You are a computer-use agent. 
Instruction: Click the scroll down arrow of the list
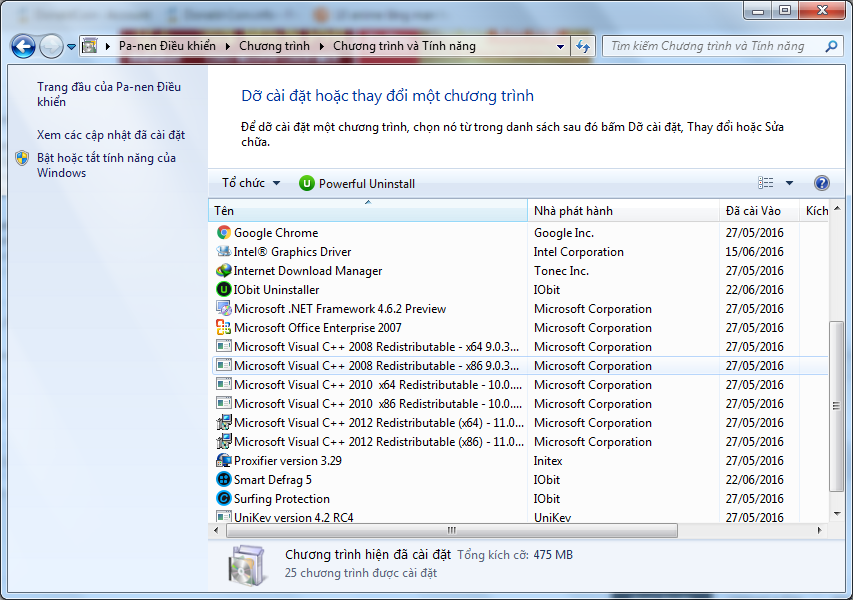pos(837,513)
